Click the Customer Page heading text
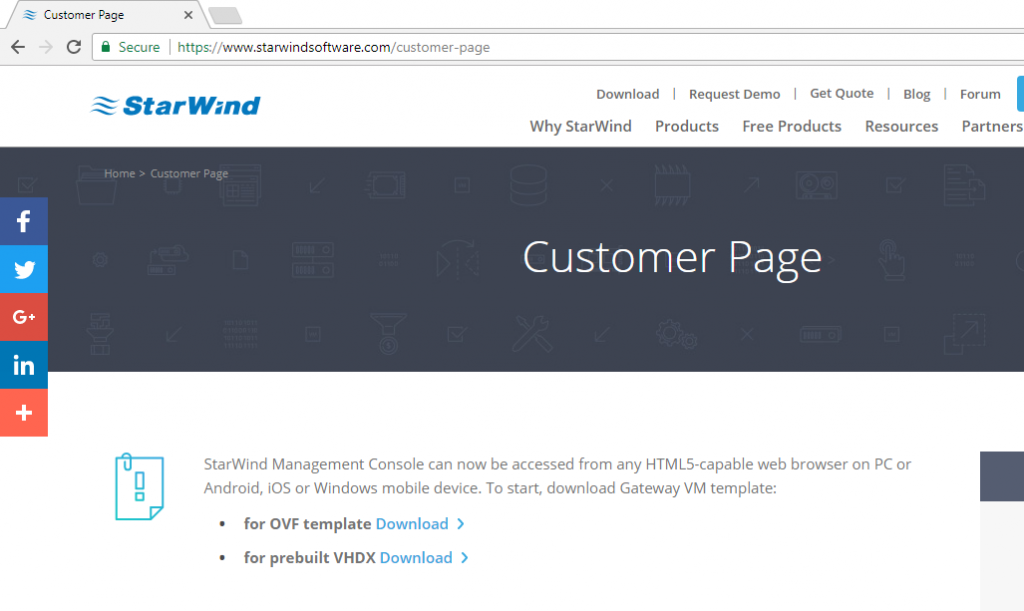 click(x=672, y=258)
